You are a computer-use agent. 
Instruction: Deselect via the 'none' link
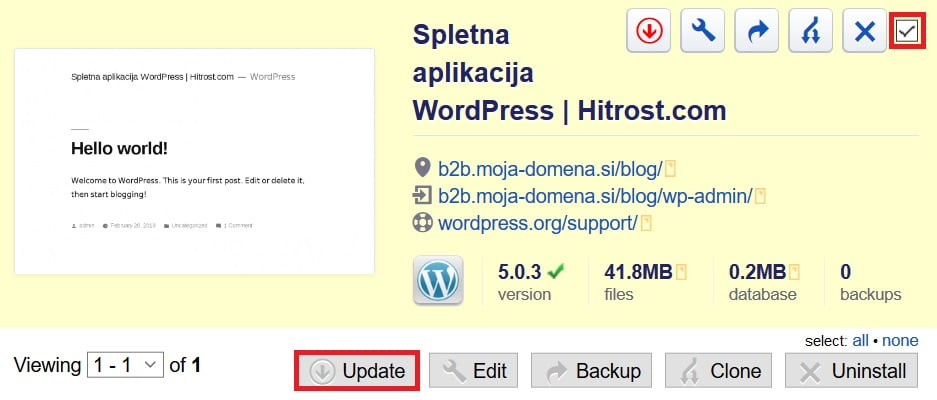pyautogui.click(x=900, y=341)
